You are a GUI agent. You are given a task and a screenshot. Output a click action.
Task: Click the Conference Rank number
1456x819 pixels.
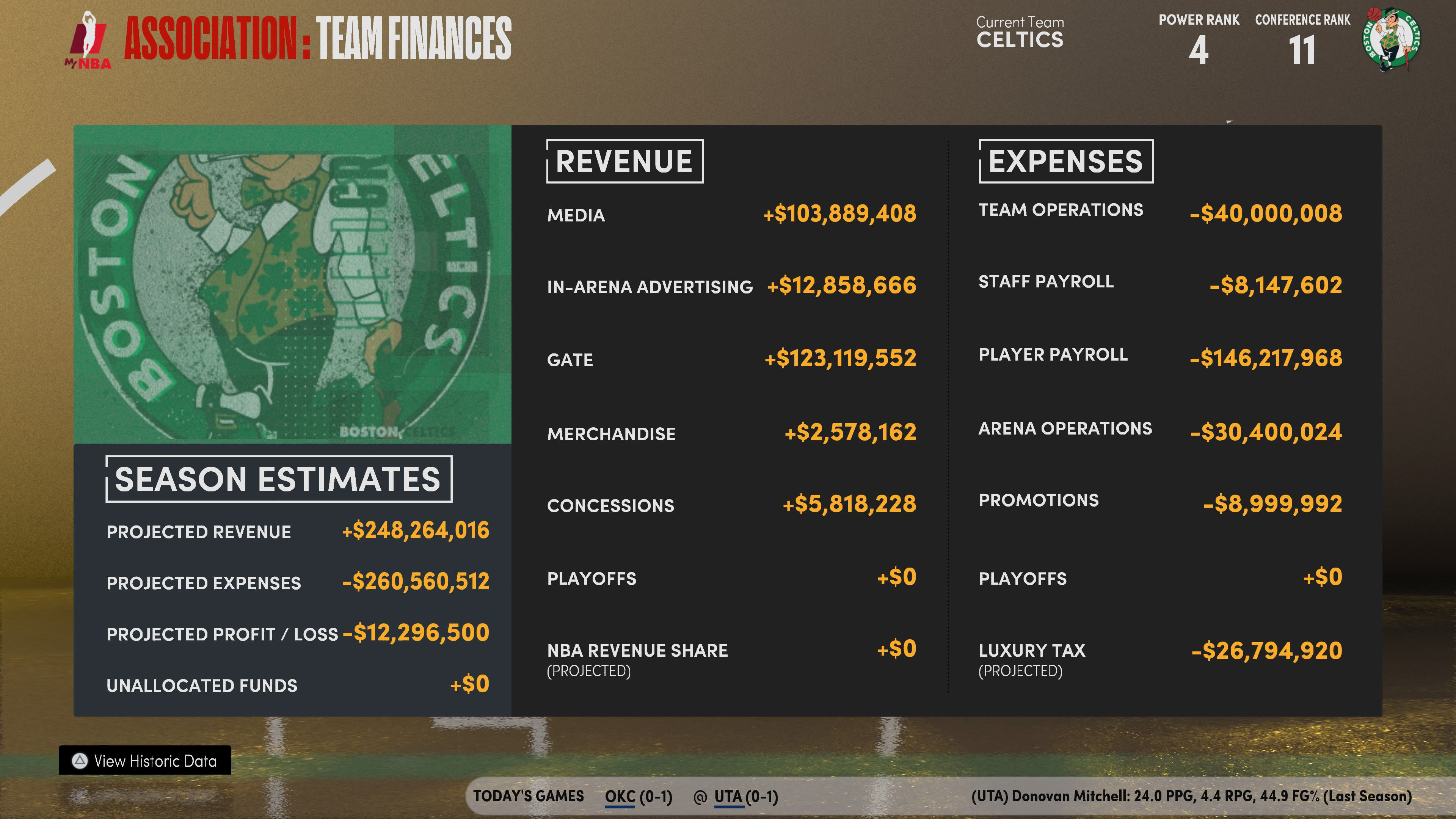pos(1302,50)
